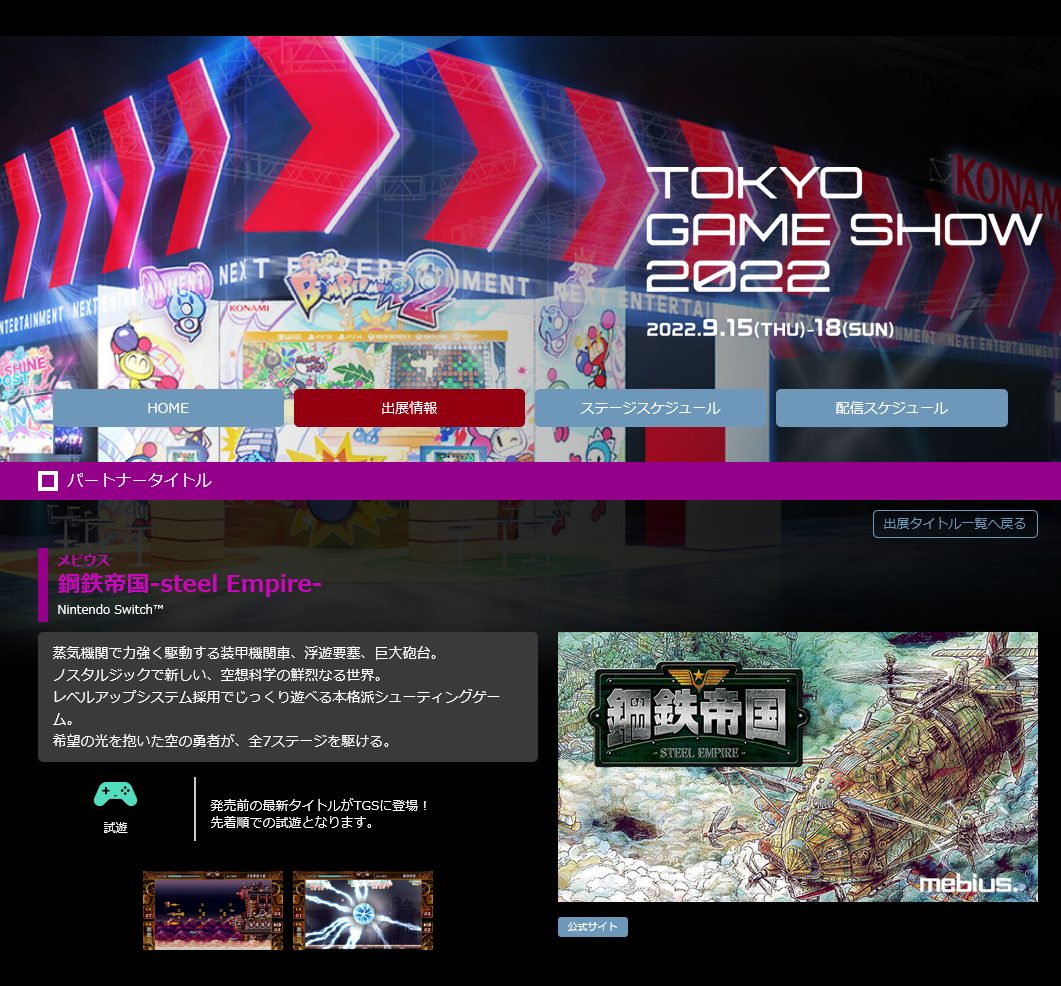The width and height of the screenshot is (1061, 986).
Task: Open the first gameplay screenshot thumbnail
Action: pyautogui.click(x=212, y=910)
